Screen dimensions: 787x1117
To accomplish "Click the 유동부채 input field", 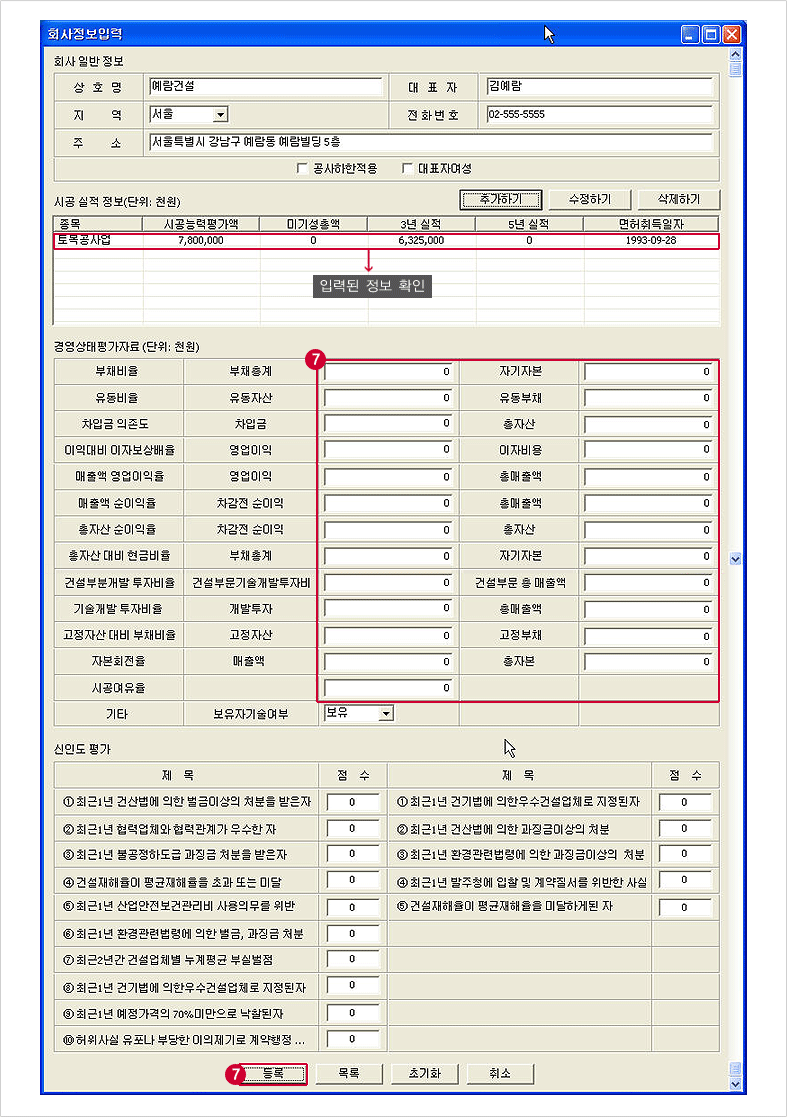I will (x=648, y=398).
